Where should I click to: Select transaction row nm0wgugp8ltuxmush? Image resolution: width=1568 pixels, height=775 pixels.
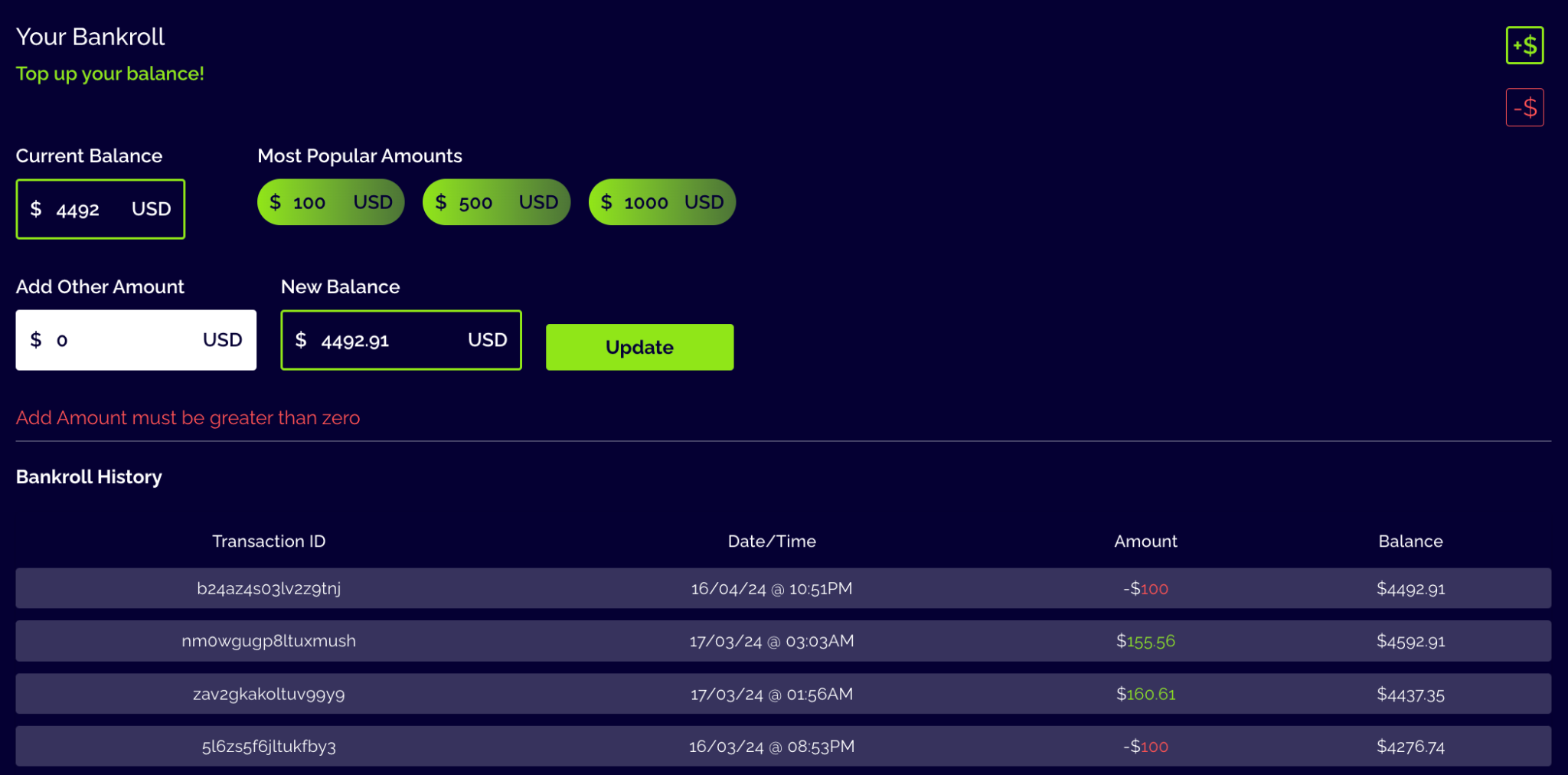click(x=269, y=641)
